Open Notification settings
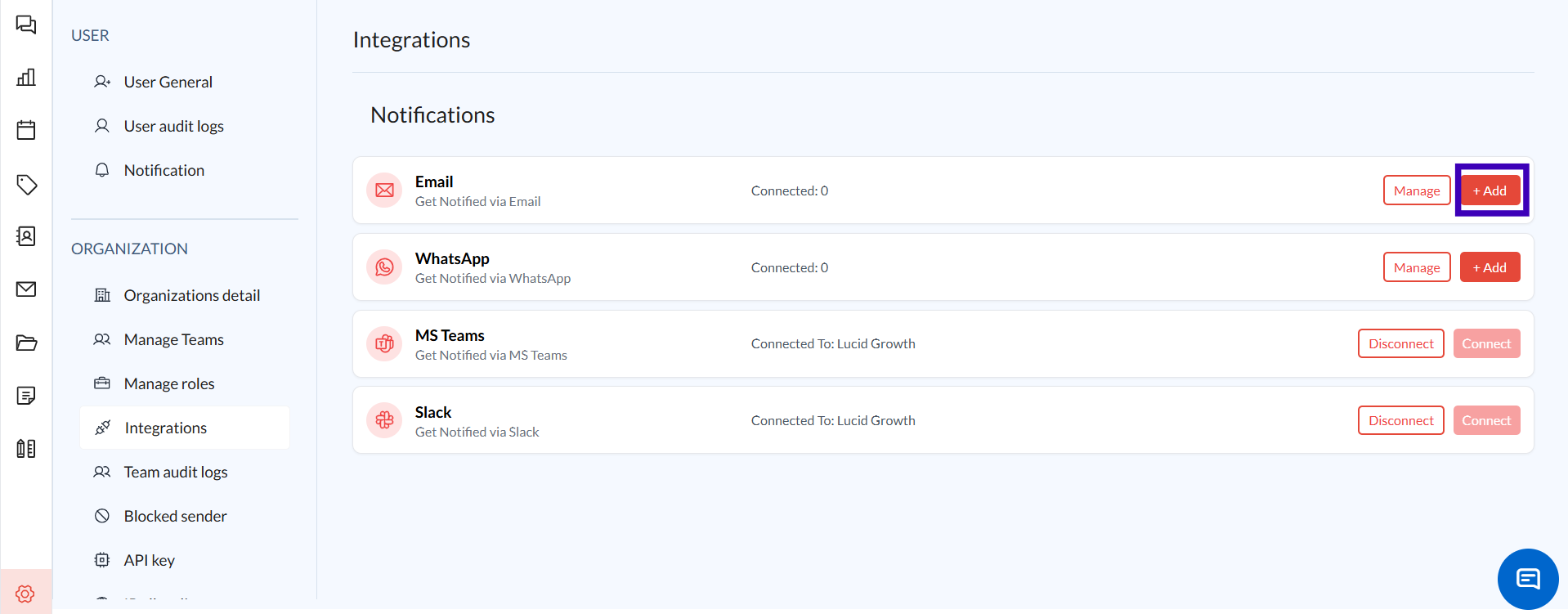The image size is (1568, 614). (x=164, y=170)
